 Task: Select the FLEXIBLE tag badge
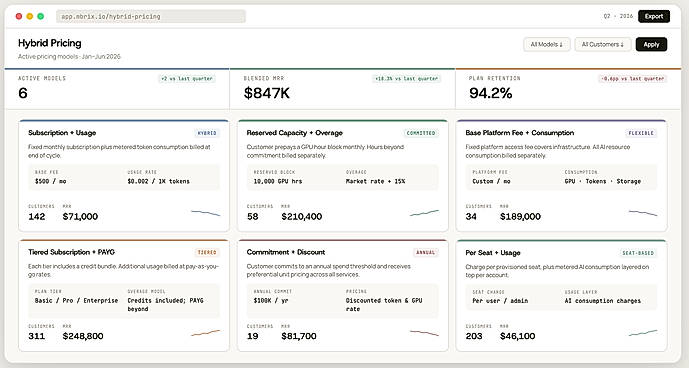641,133
